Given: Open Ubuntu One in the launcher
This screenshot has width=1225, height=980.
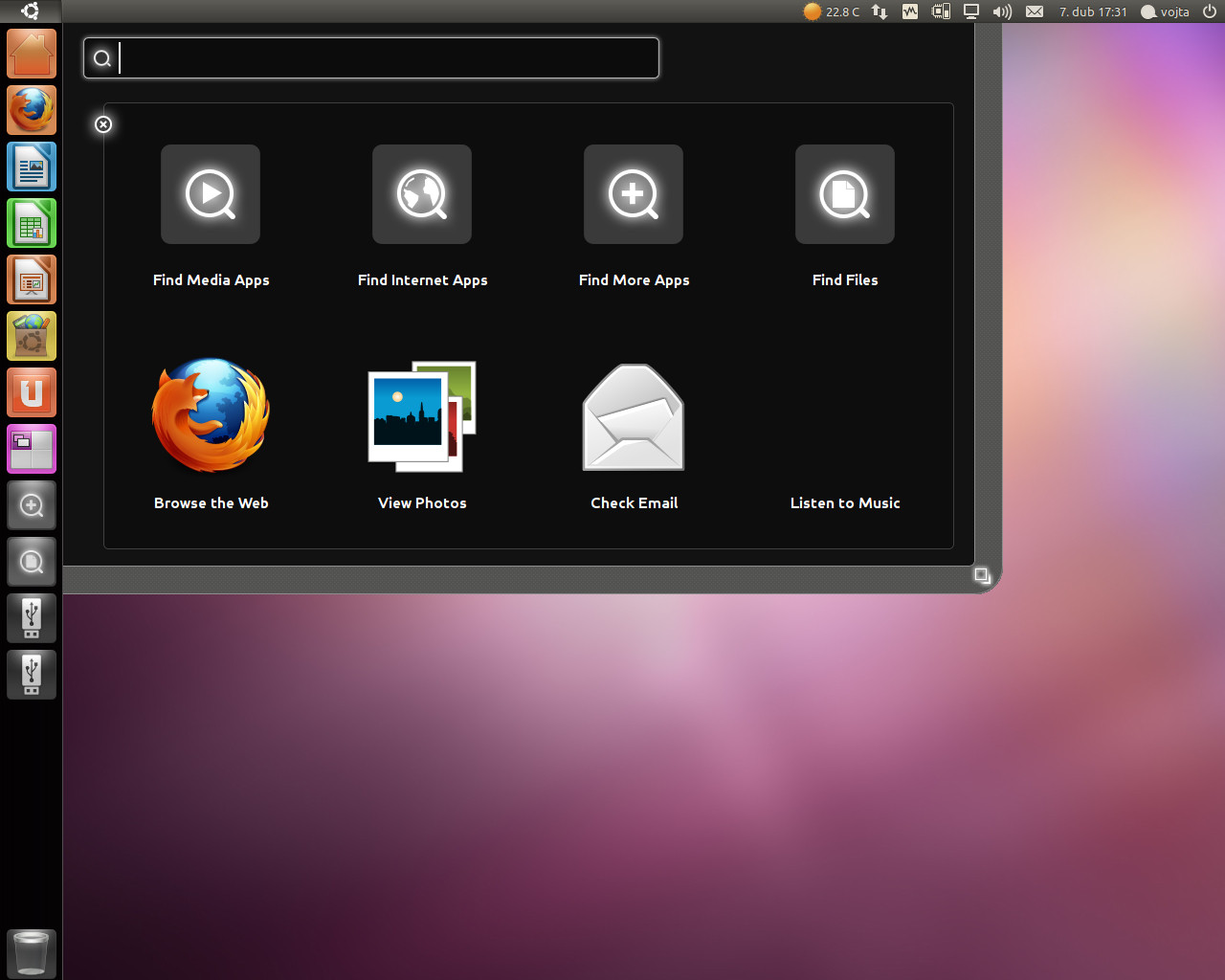Looking at the screenshot, I should (32, 392).
